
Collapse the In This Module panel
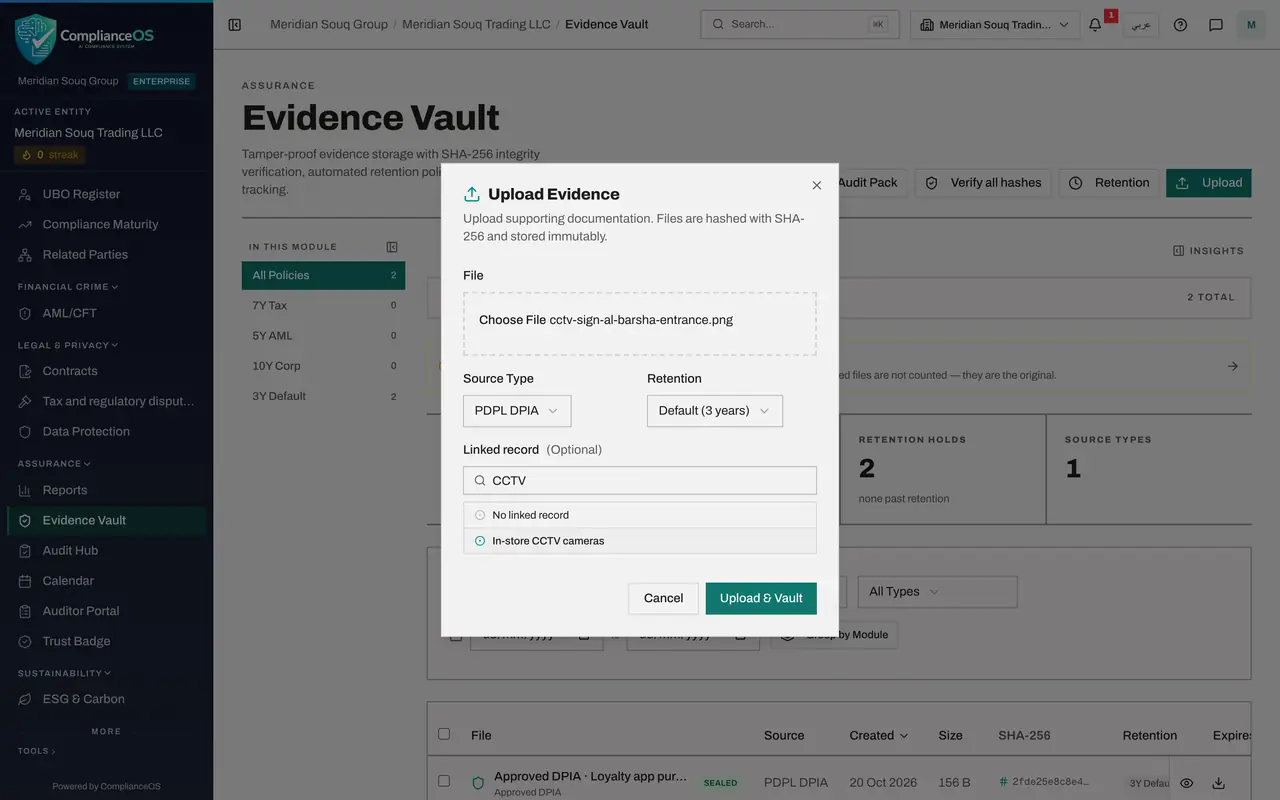(x=392, y=247)
